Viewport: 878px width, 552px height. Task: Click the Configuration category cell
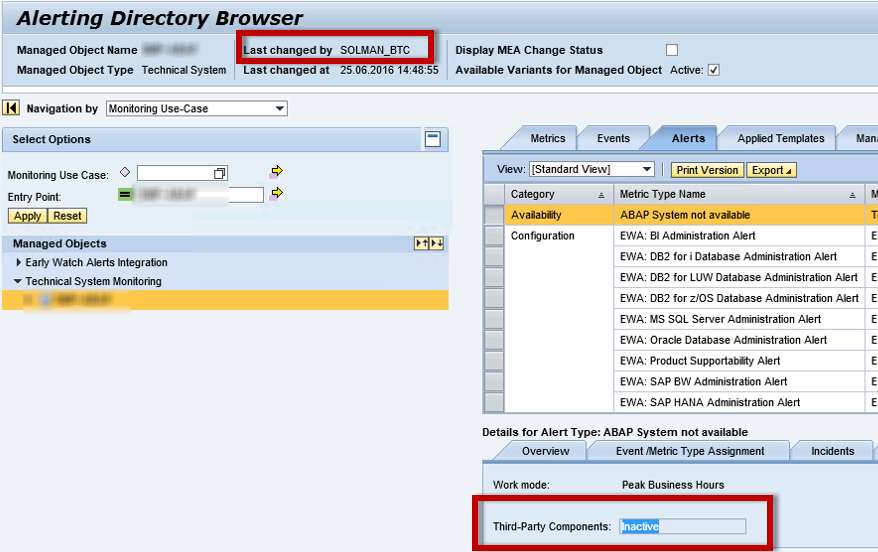pos(558,236)
